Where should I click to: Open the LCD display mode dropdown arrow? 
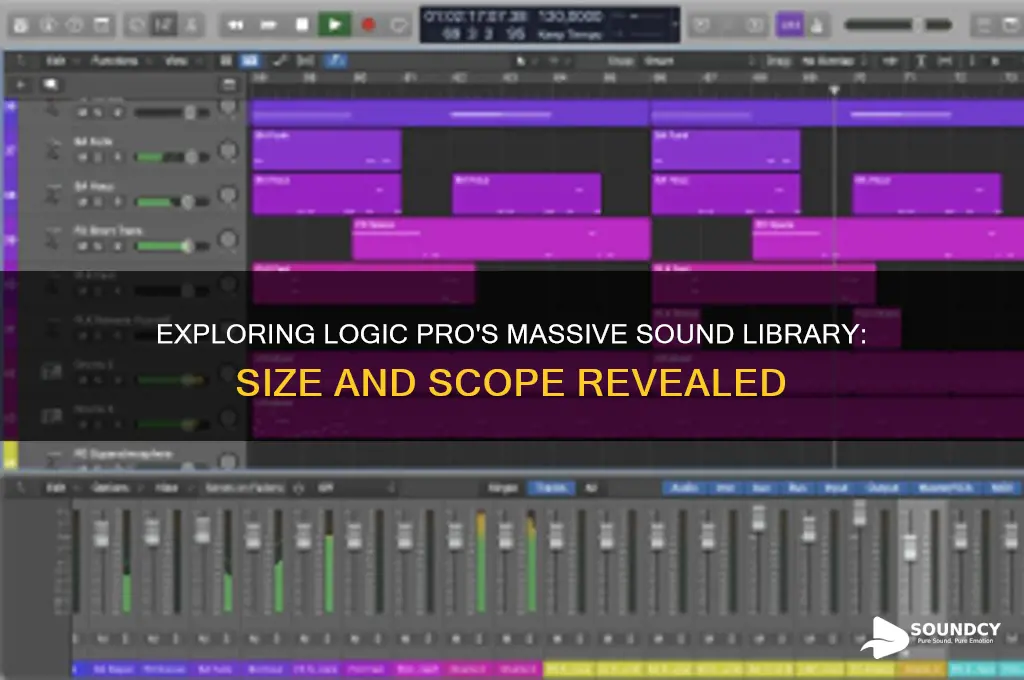[674, 25]
